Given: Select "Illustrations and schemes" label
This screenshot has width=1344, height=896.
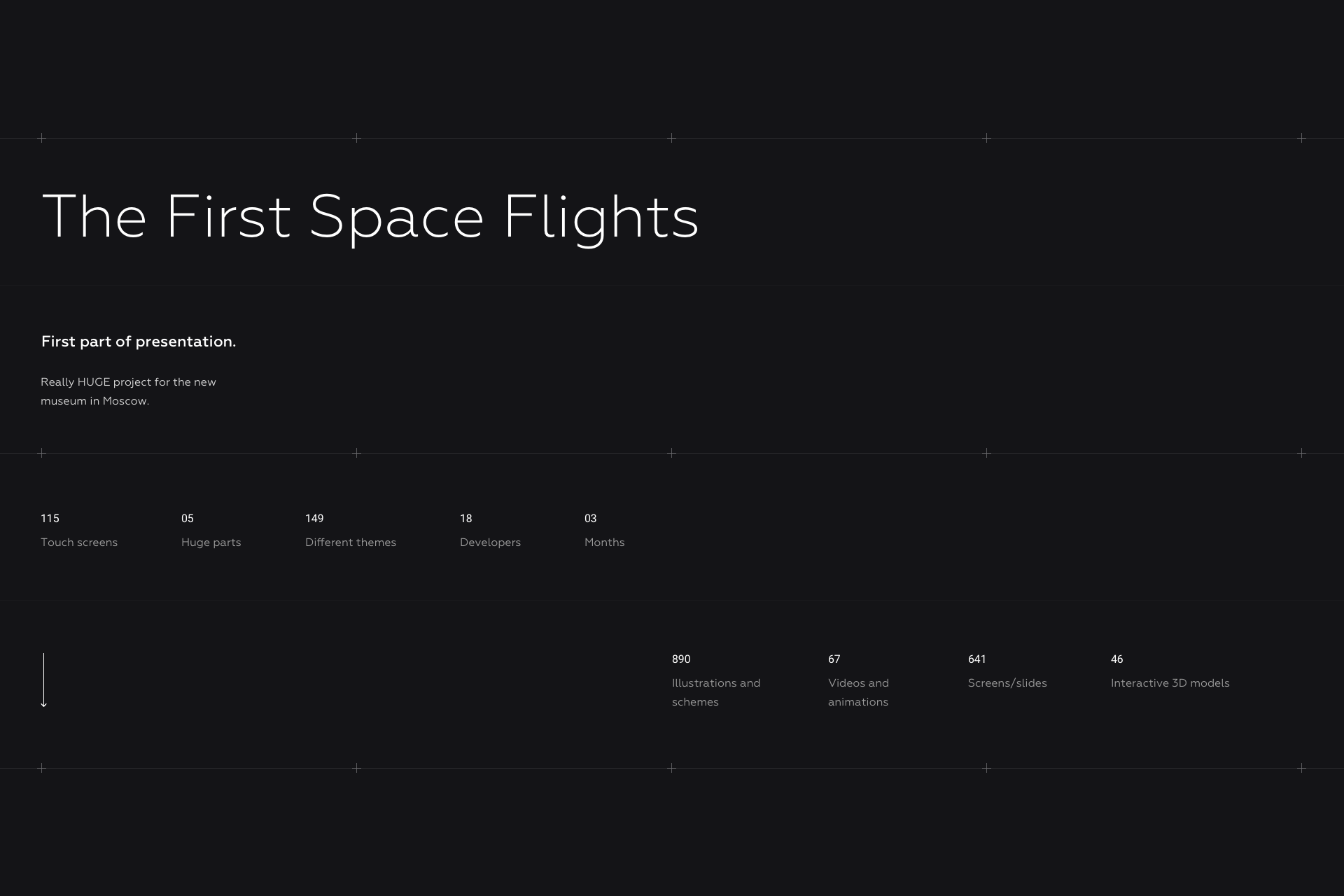Looking at the screenshot, I should (x=715, y=692).
